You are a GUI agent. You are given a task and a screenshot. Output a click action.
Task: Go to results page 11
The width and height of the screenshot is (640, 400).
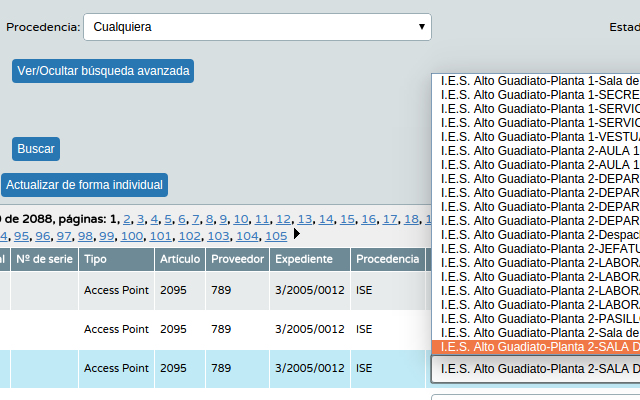(262, 219)
